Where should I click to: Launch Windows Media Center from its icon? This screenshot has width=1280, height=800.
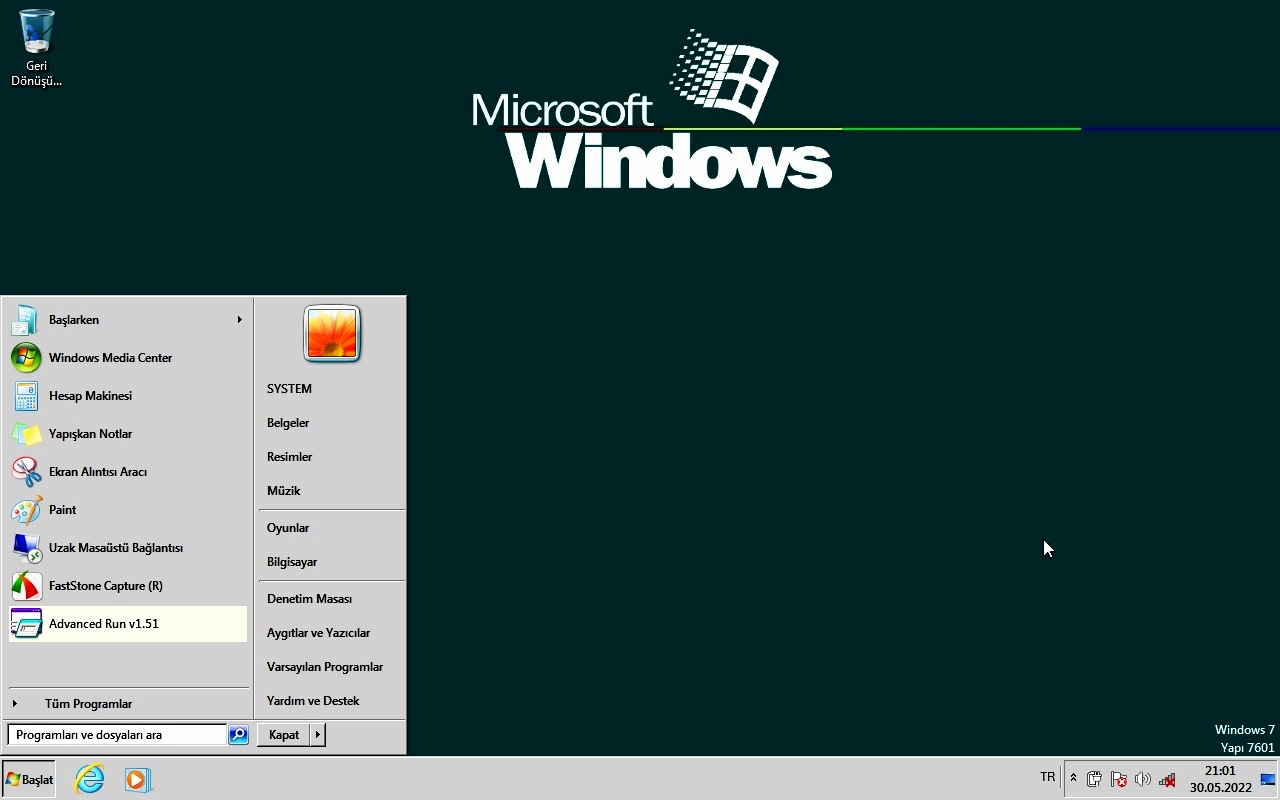point(26,358)
